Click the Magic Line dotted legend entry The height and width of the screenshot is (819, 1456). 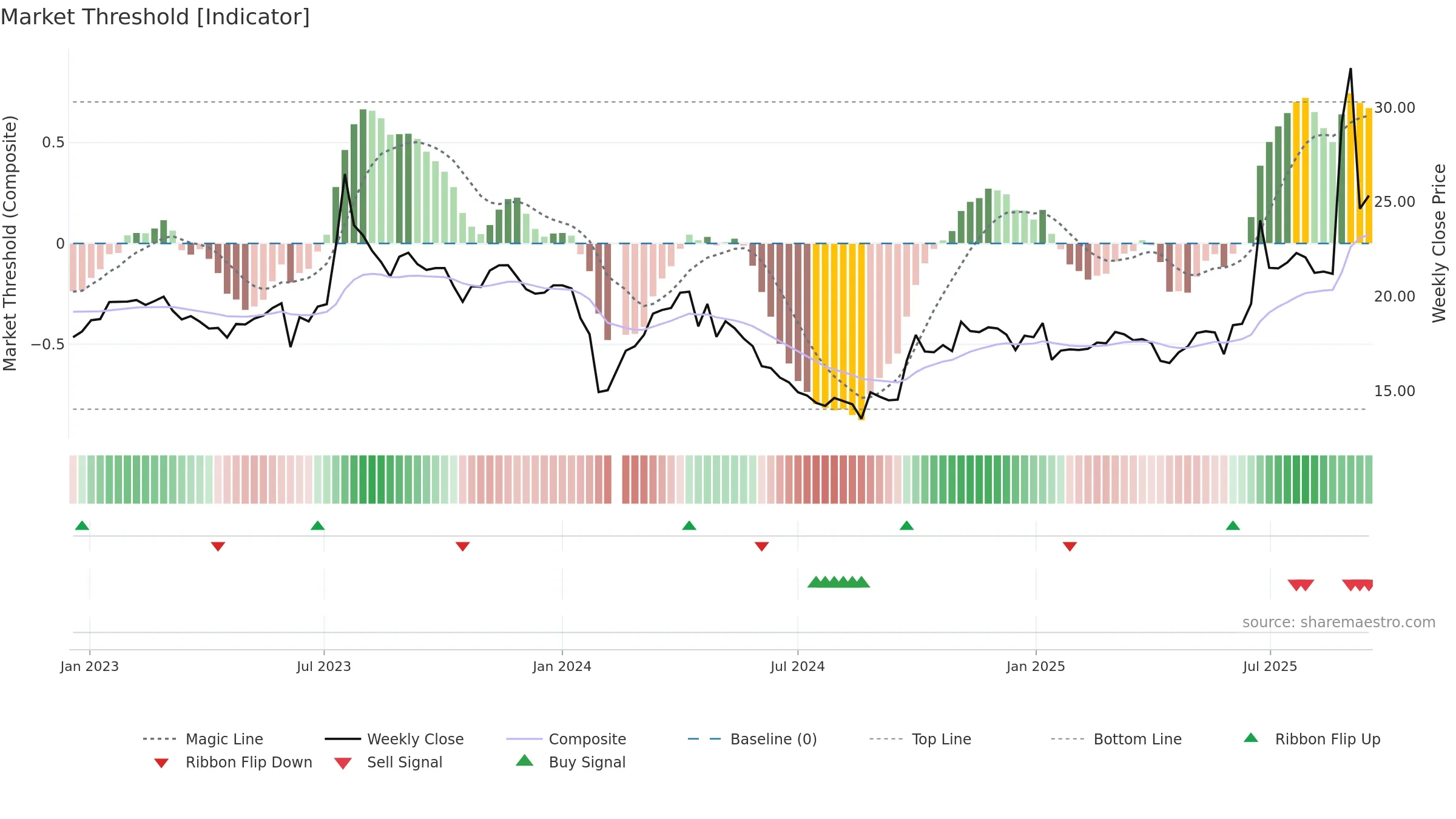pos(203,739)
